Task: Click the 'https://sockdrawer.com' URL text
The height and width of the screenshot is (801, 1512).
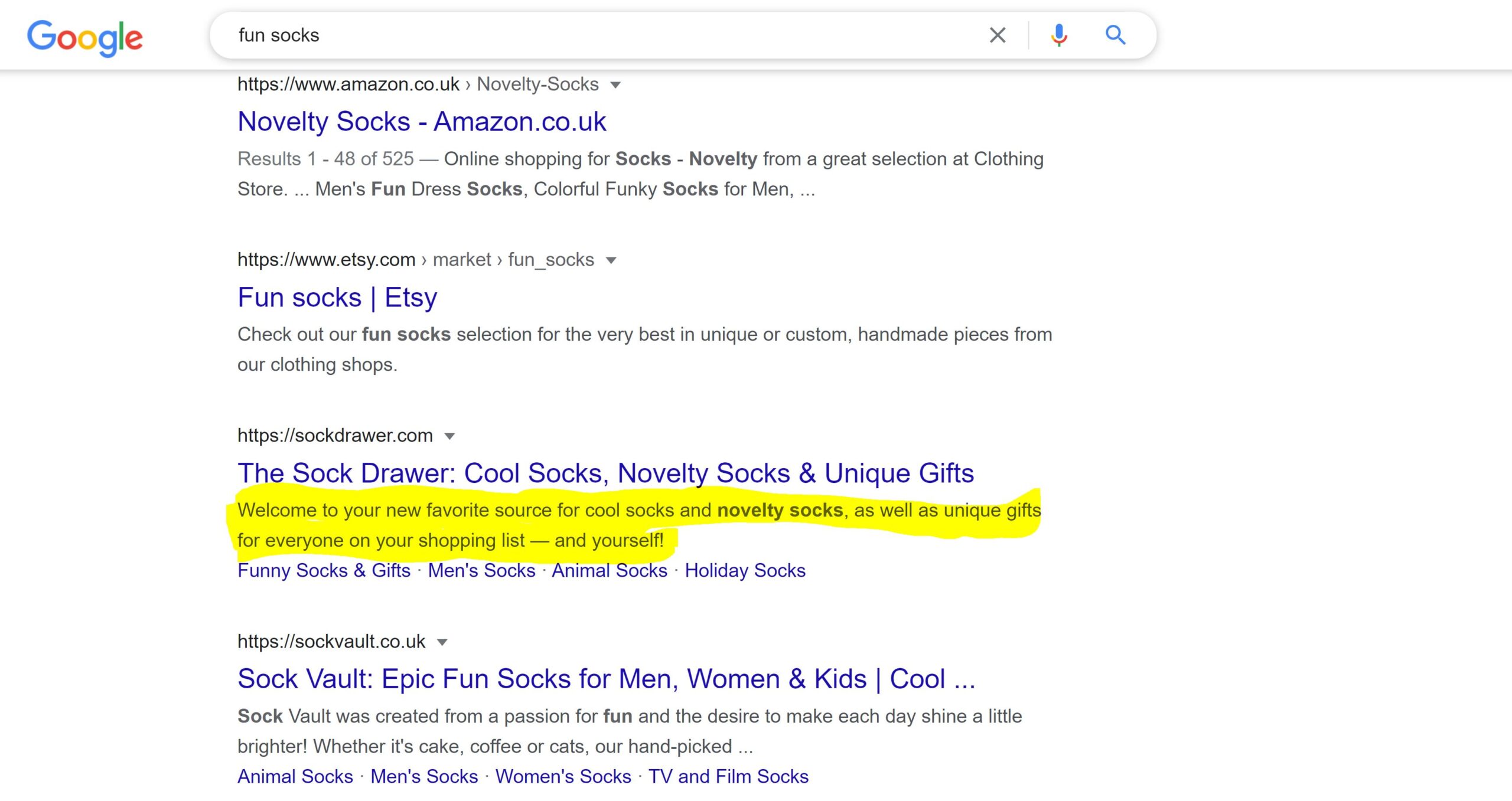Action: tap(335, 436)
